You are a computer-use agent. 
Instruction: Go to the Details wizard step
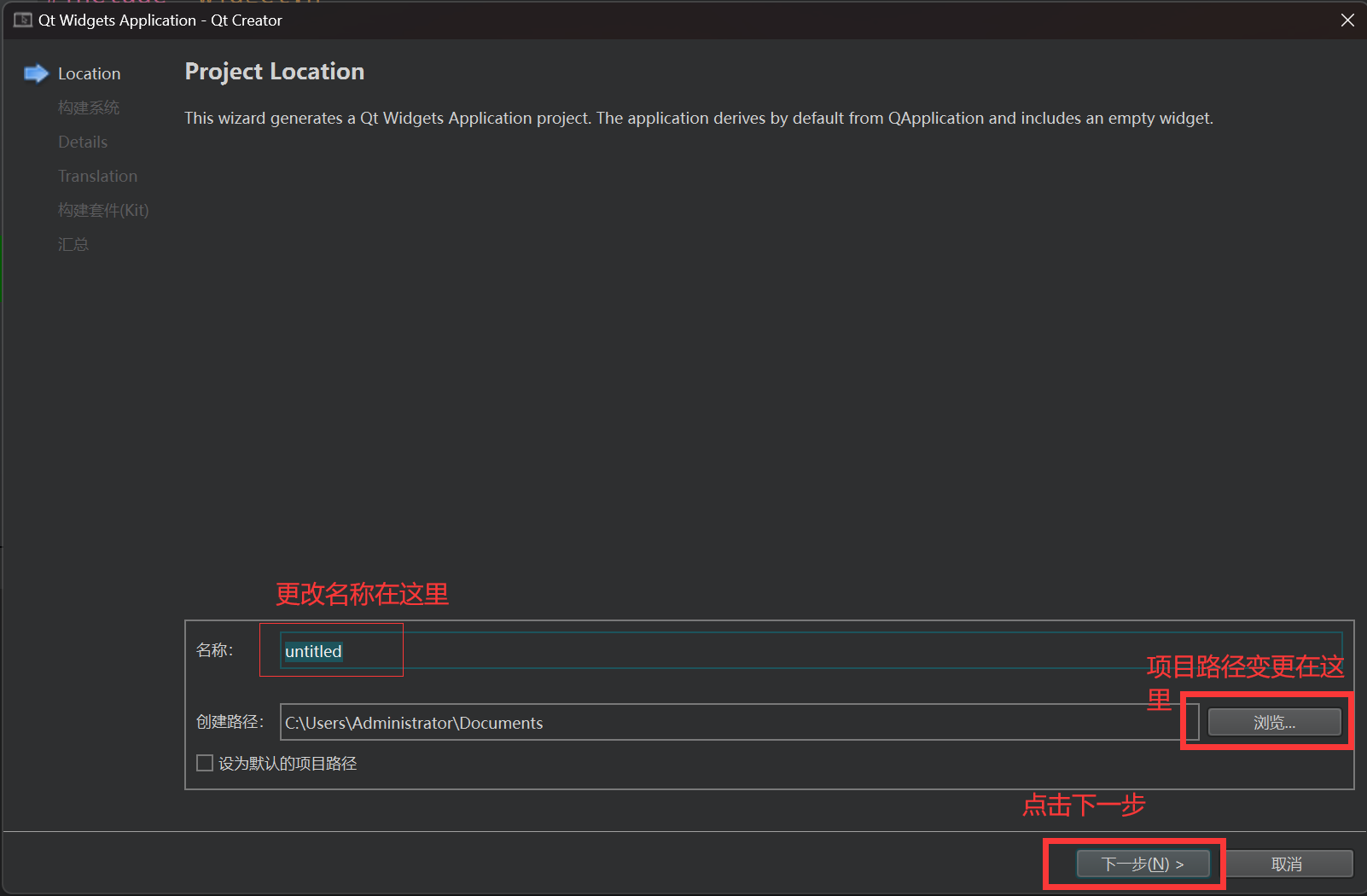83,143
